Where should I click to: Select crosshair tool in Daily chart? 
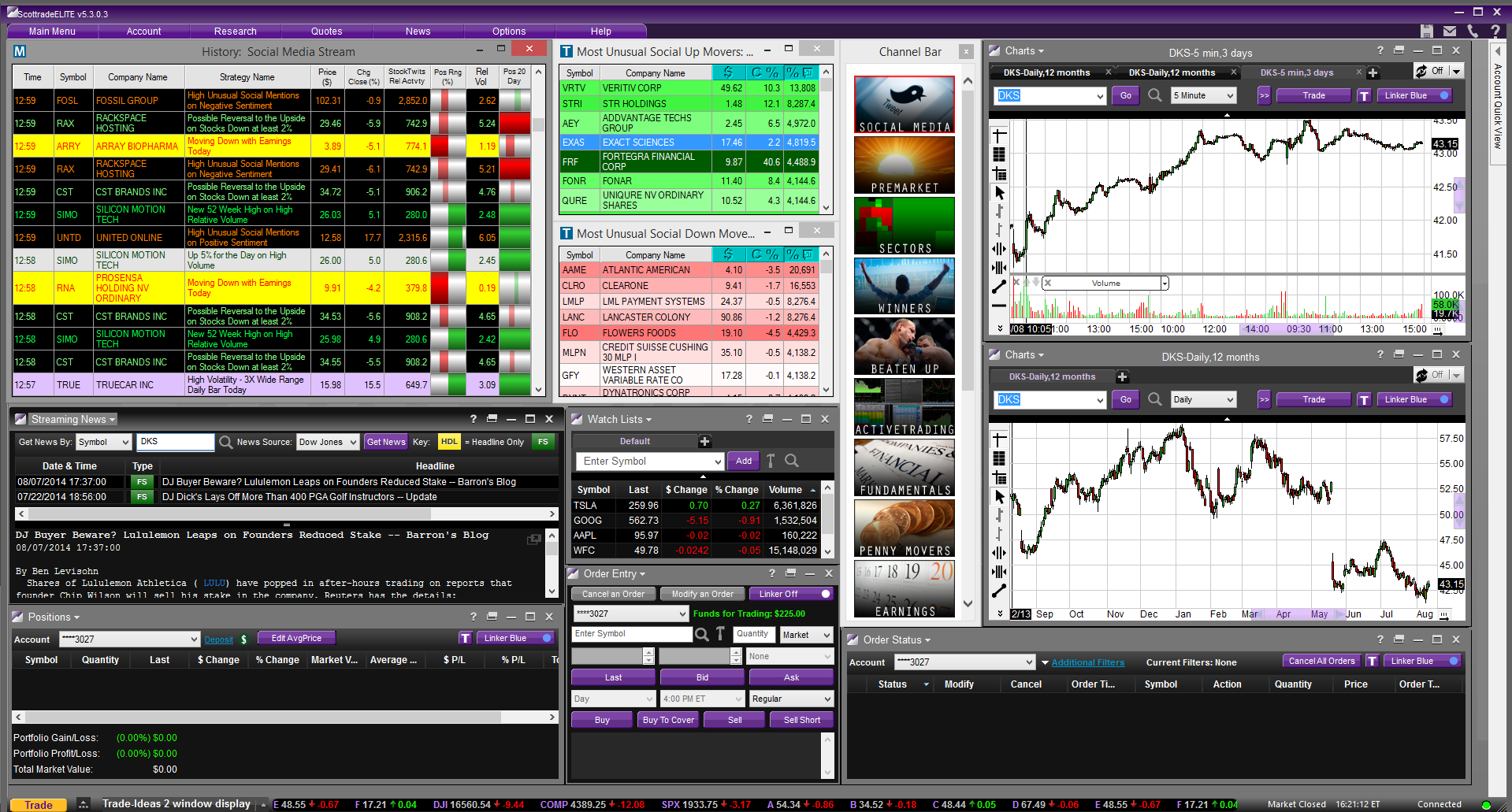tap(999, 439)
